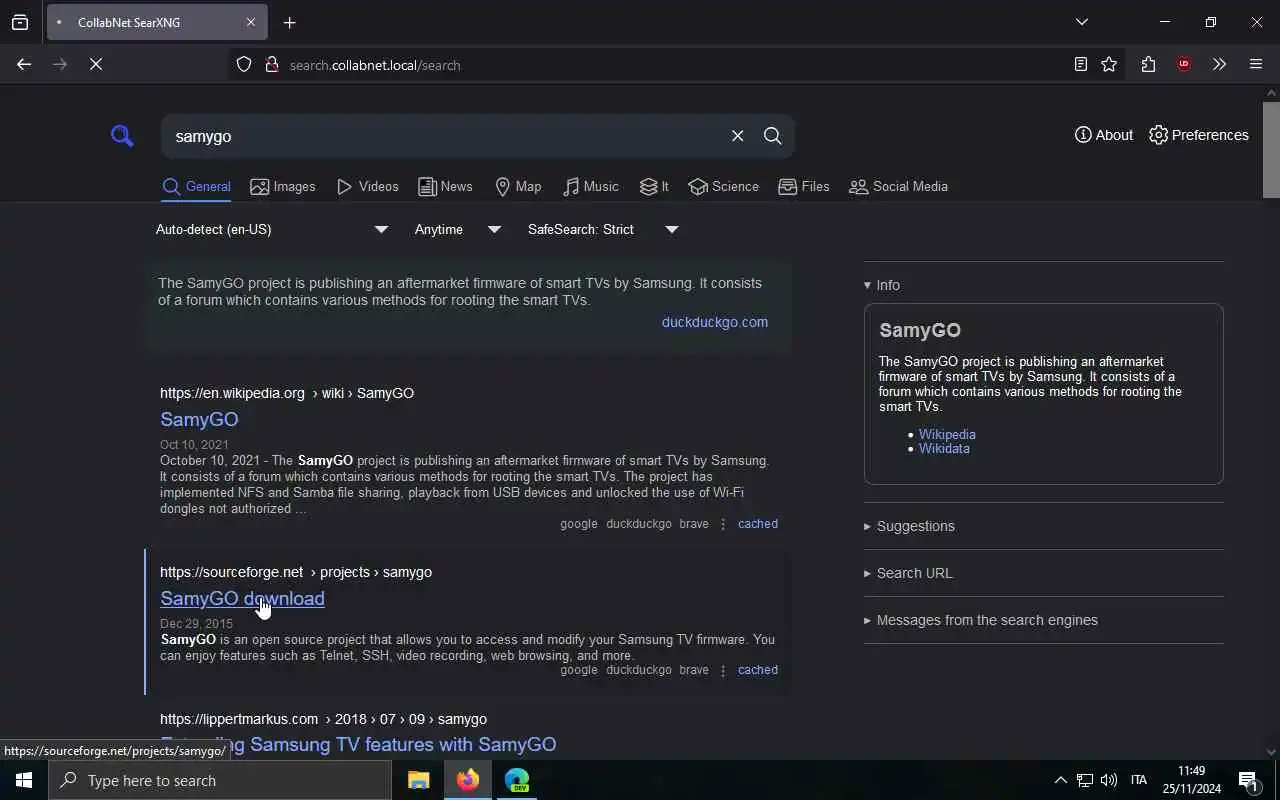Show hidden system tray icons
The height and width of the screenshot is (800, 1280).
coord(1060,780)
